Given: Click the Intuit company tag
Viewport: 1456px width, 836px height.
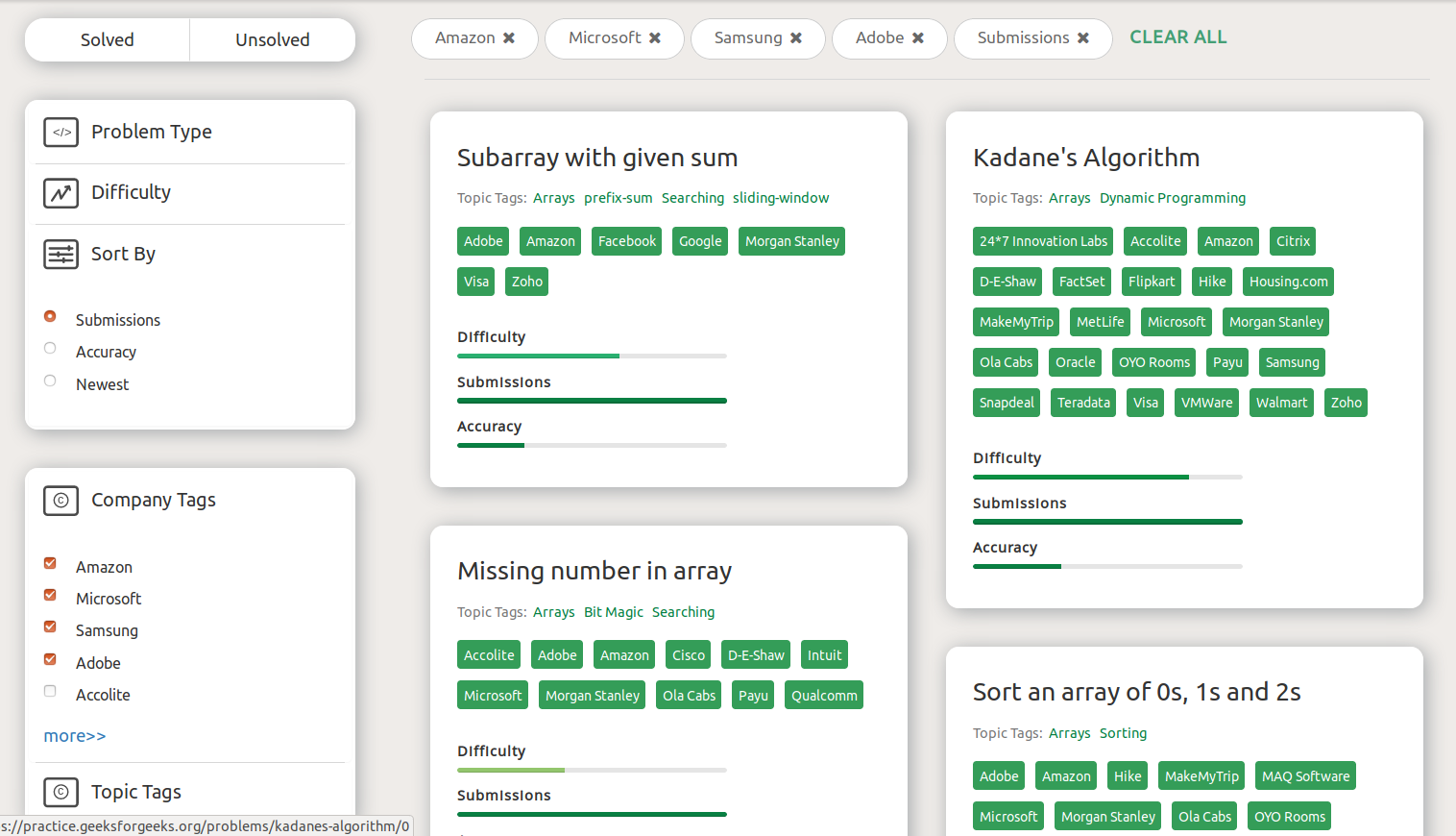Looking at the screenshot, I should (x=825, y=655).
